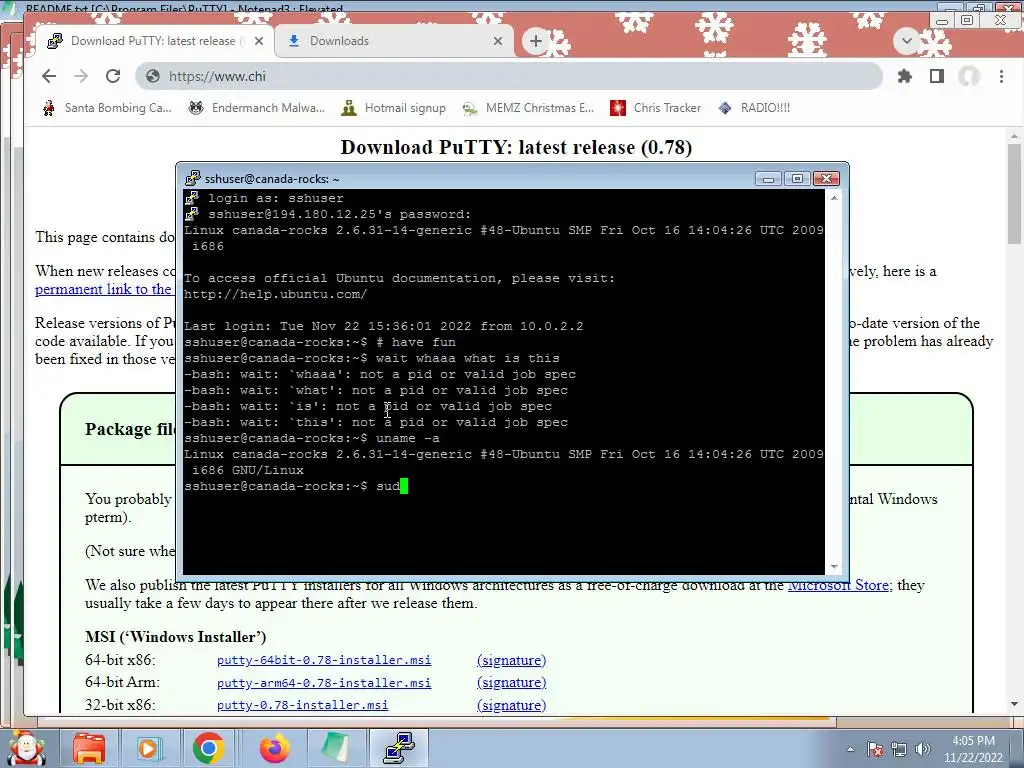The image size is (1024, 768).
Task: Open the RADIO!!!! bookmark
Action: 754,108
